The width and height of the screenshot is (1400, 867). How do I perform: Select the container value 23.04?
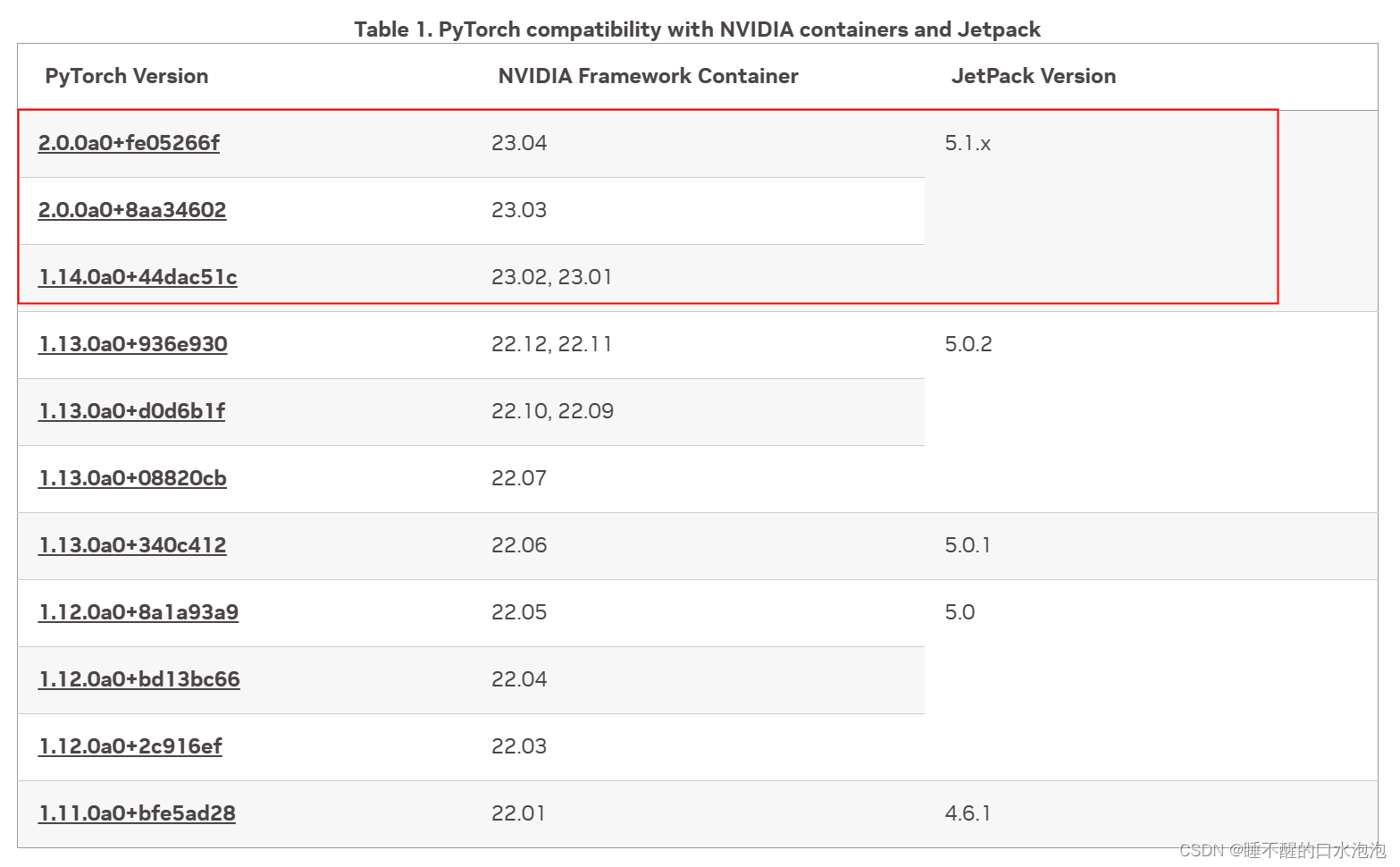pyautogui.click(x=519, y=143)
